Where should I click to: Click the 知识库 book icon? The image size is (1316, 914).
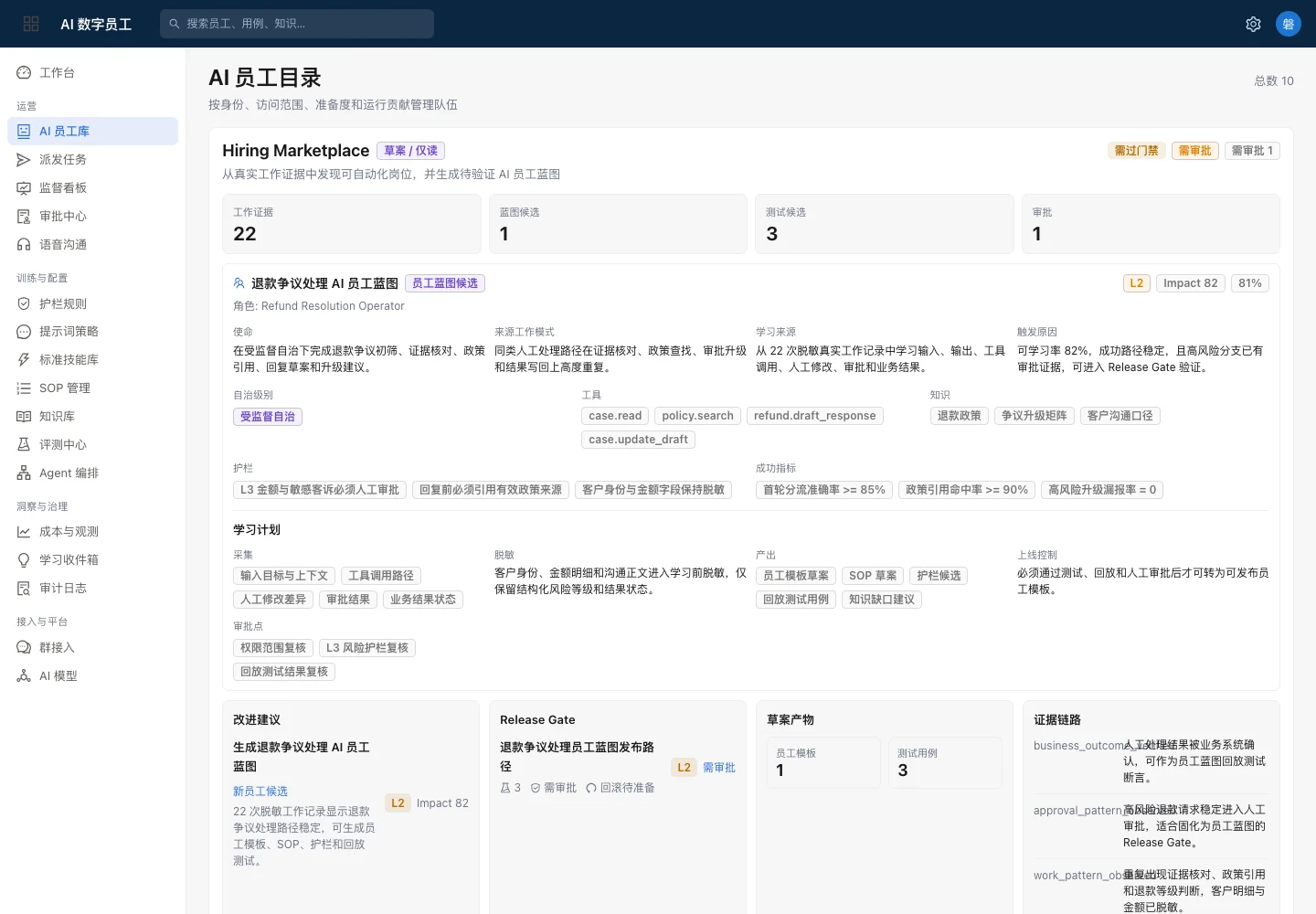pos(24,416)
